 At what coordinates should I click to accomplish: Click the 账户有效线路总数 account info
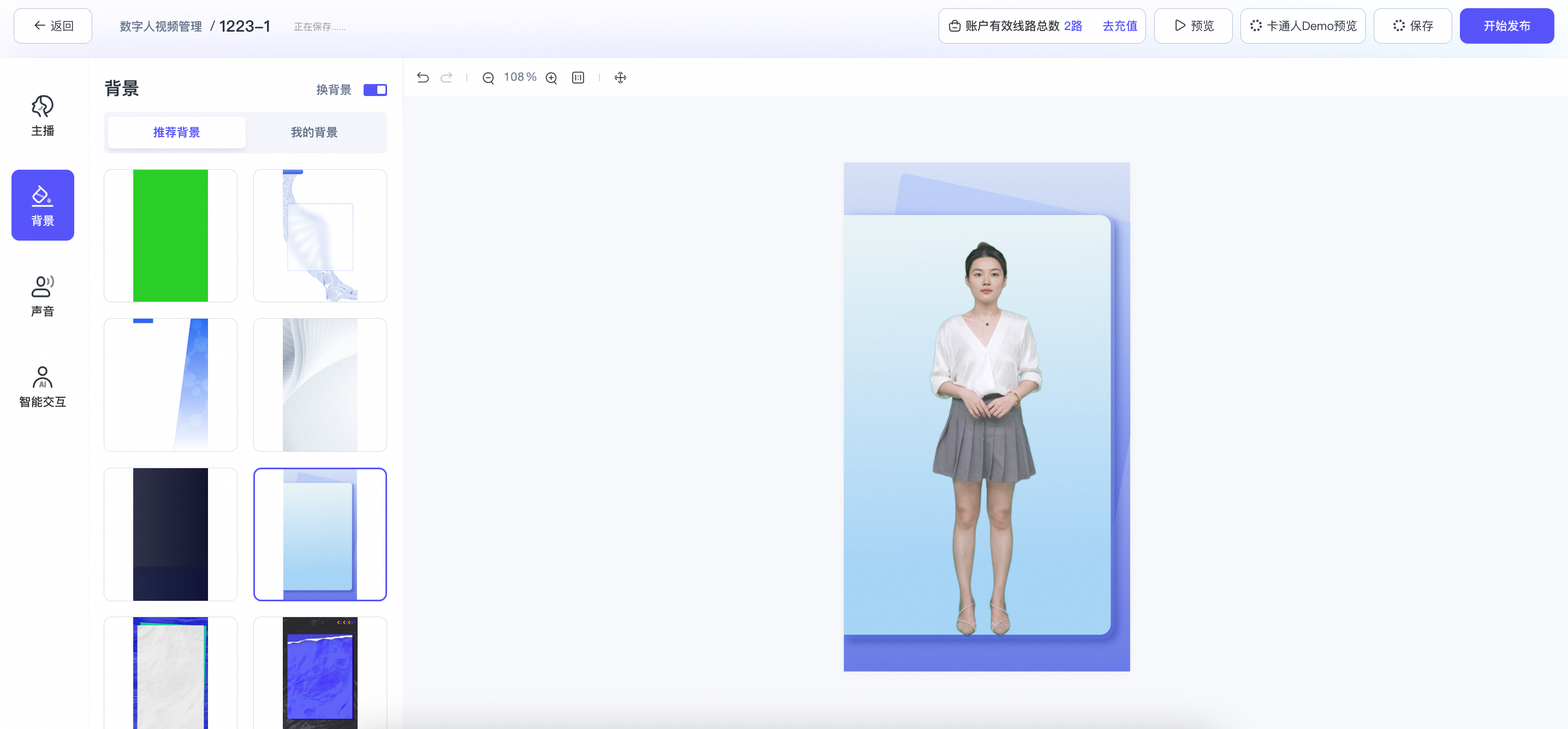pyautogui.click(x=1012, y=26)
